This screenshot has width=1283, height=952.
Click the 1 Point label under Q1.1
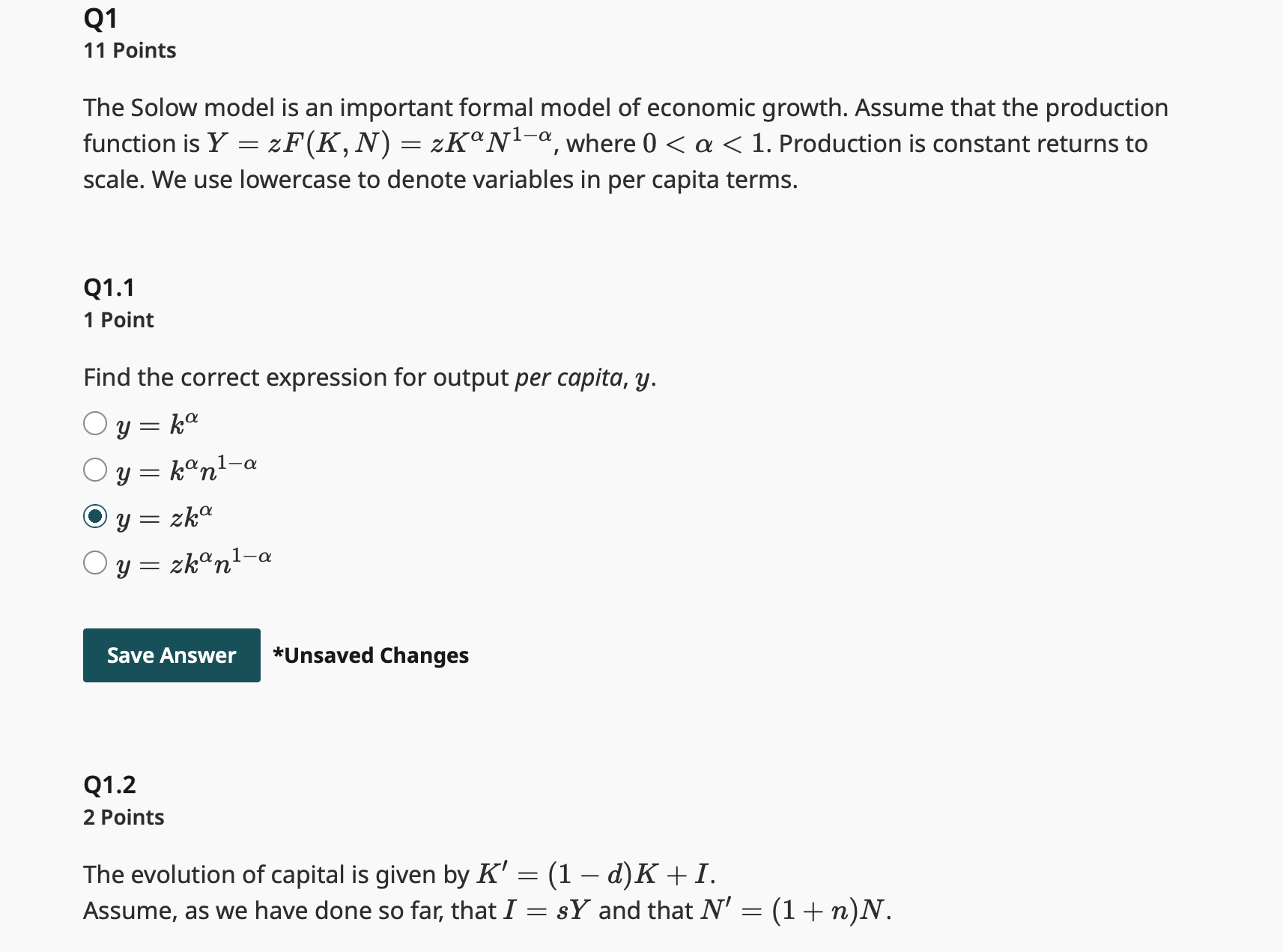[118, 319]
